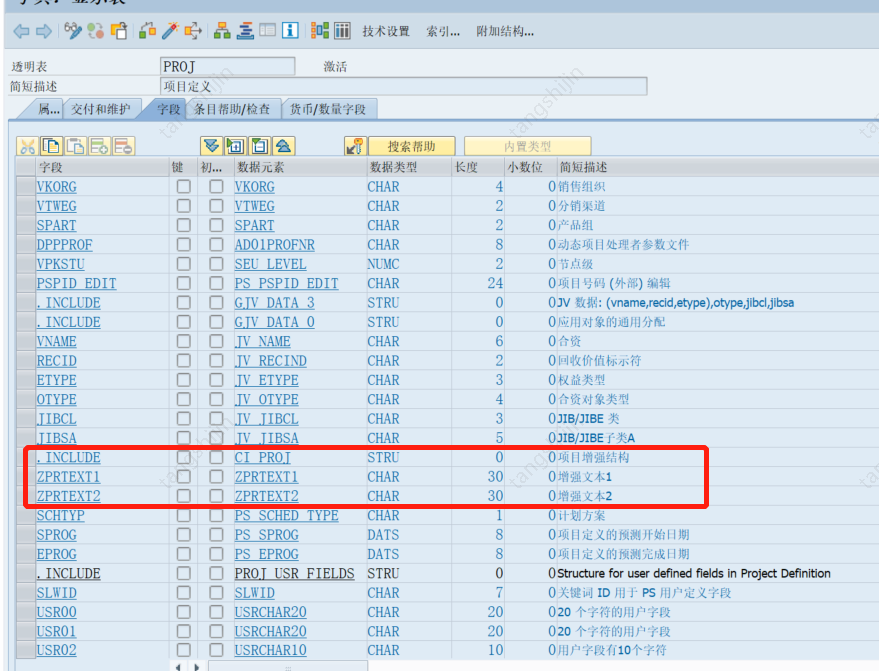Insert a new field row icon
The width and height of the screenshot is (879, 671).
(x=97, y=146)
